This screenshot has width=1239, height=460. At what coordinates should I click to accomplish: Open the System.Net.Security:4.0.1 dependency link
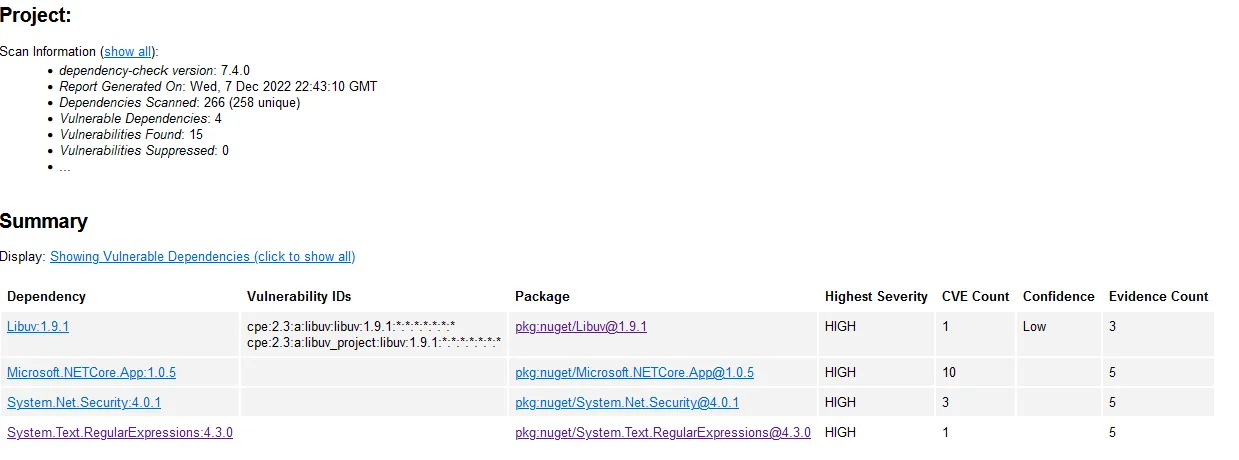(x=84, y=403)
